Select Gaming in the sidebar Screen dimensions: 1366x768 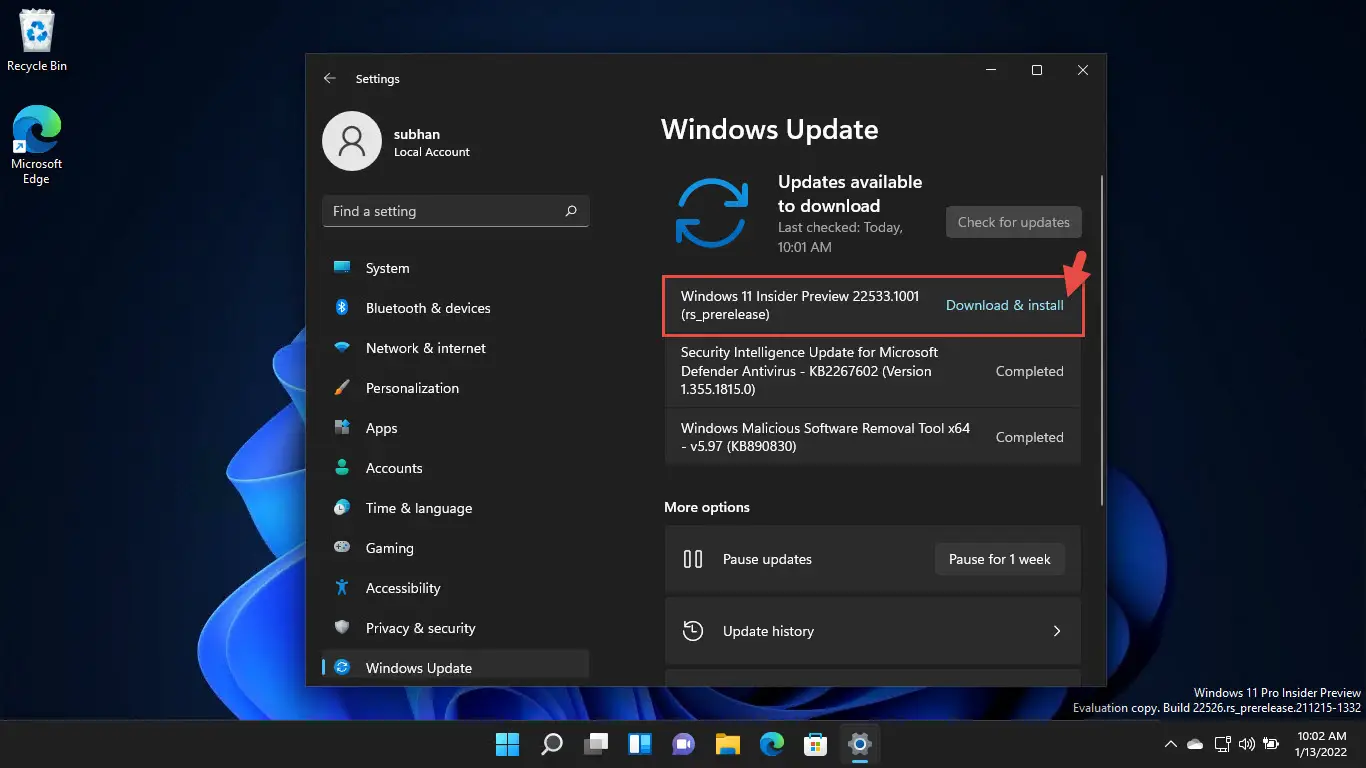(x=455, y=548)
